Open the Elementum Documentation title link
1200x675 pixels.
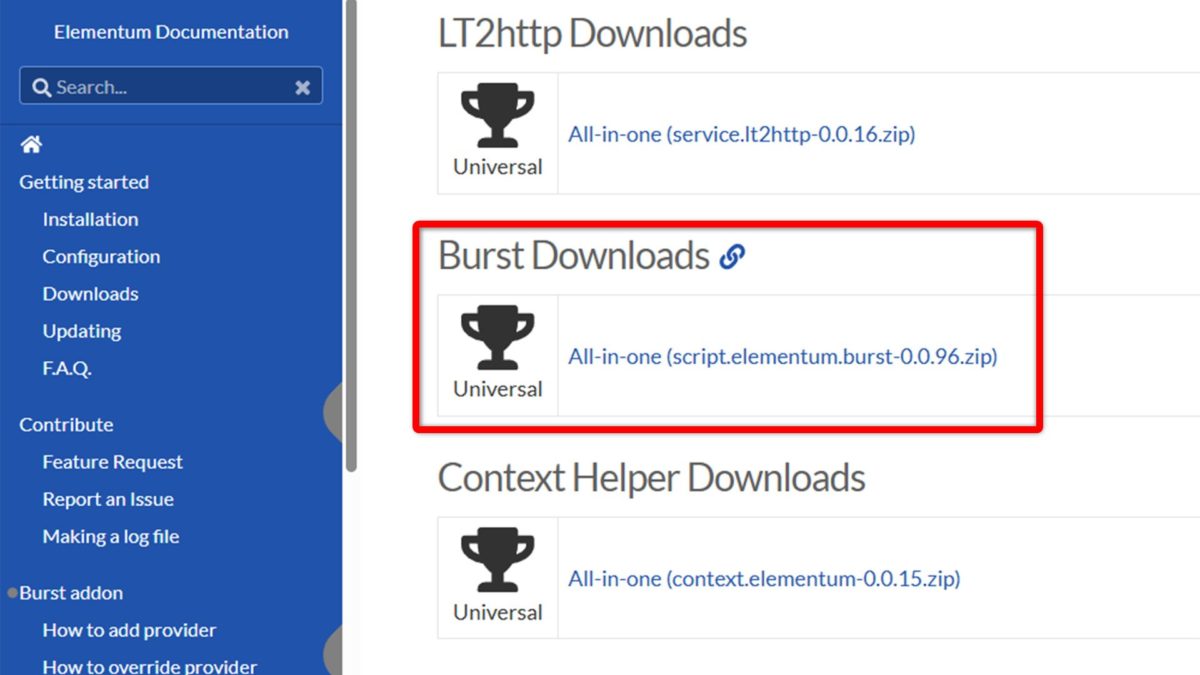click(171, 32)
